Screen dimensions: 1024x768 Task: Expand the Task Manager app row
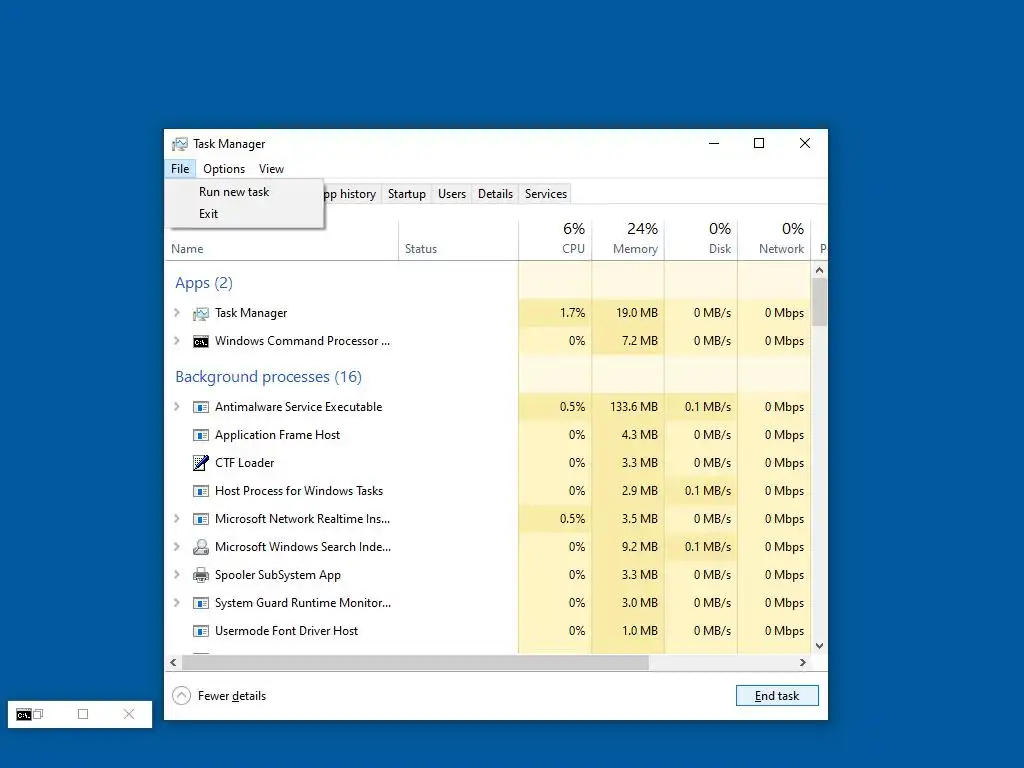click(177, 313)
